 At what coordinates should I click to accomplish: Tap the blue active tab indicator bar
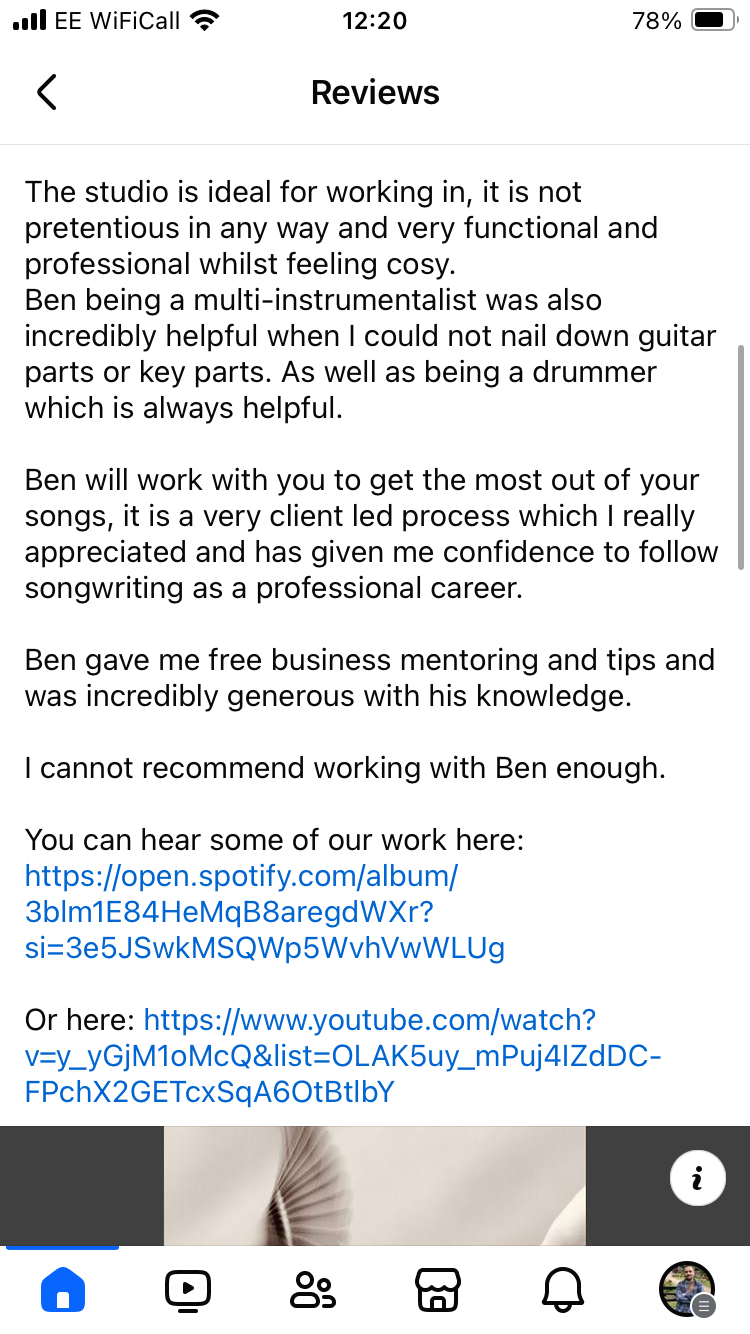[62, 1248]
